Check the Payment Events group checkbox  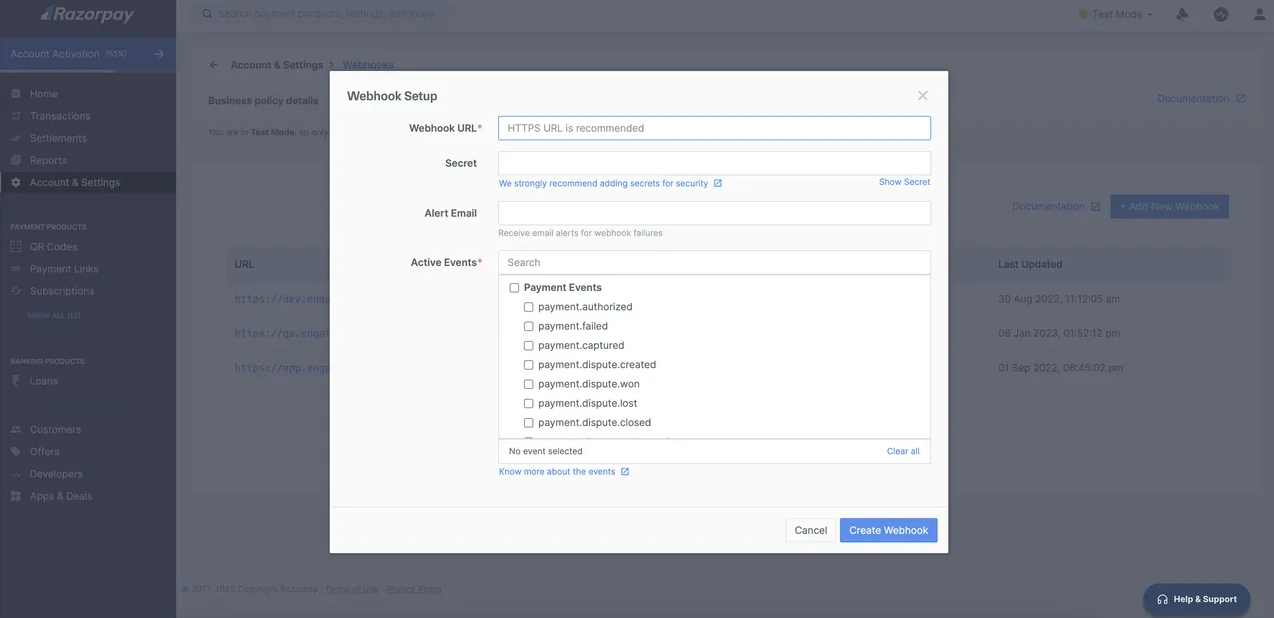point(514,288)
